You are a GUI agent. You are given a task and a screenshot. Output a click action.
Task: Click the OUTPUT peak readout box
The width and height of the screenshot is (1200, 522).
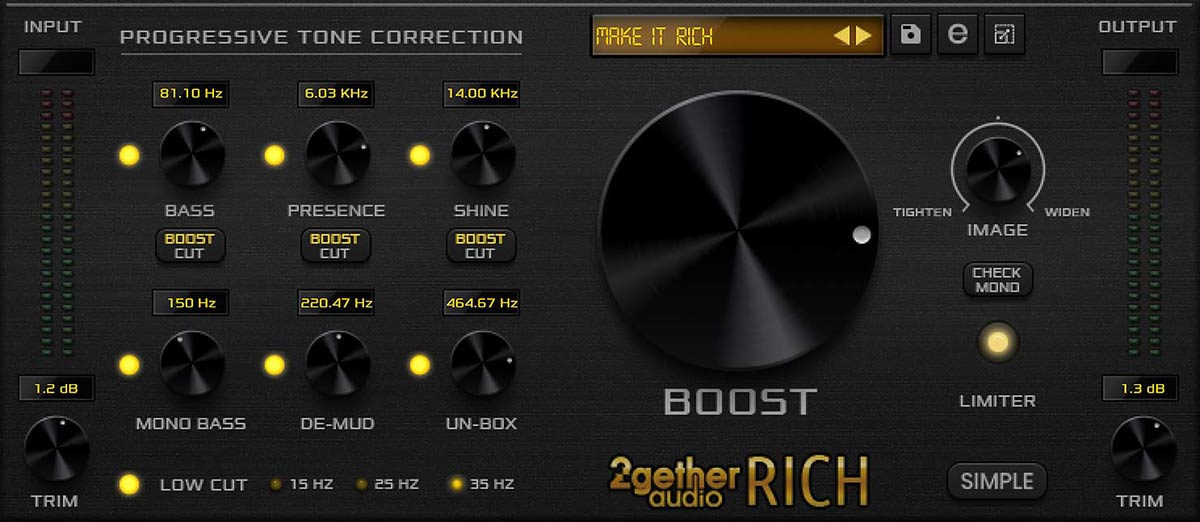pos(1141,62)
